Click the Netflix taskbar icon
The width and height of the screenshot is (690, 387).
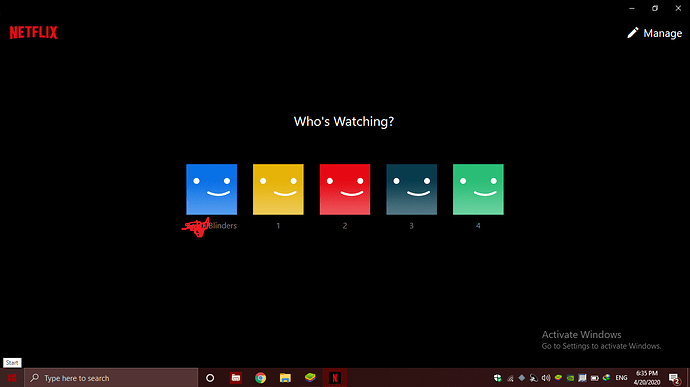click(x=335, y=378)
